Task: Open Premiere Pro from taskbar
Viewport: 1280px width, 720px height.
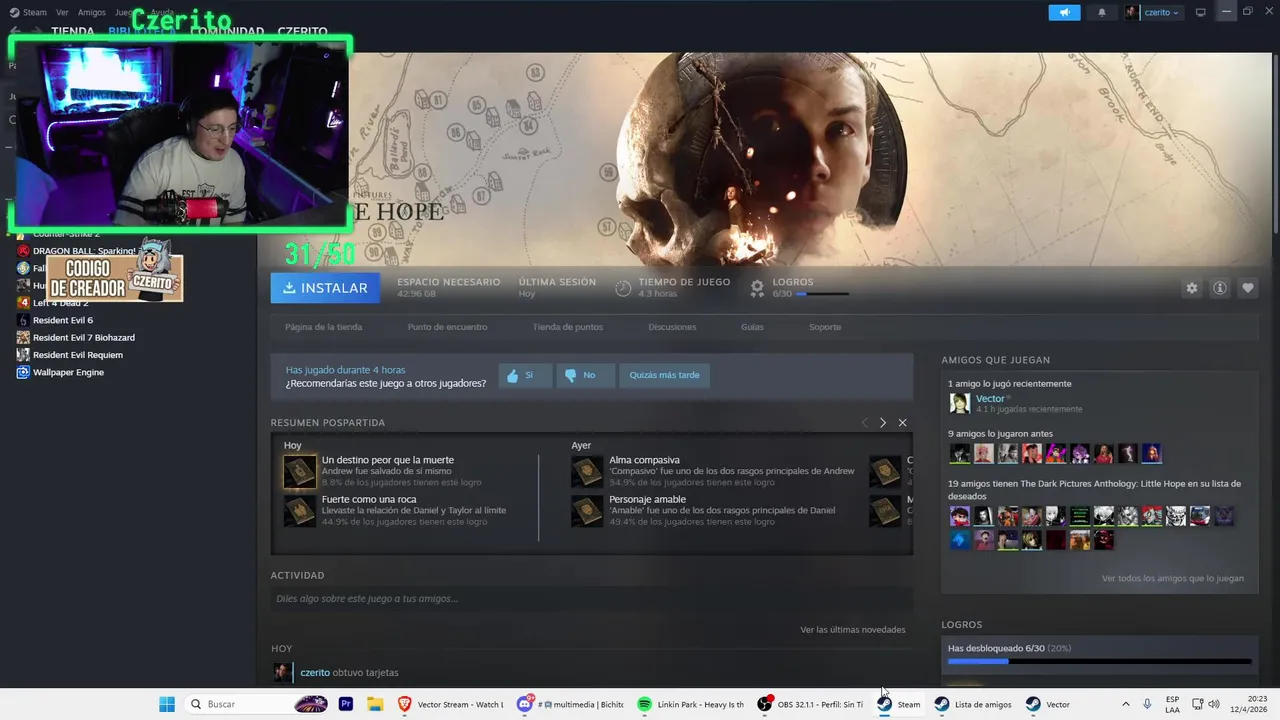Action: pyautogui.click(x=346, y=704)
